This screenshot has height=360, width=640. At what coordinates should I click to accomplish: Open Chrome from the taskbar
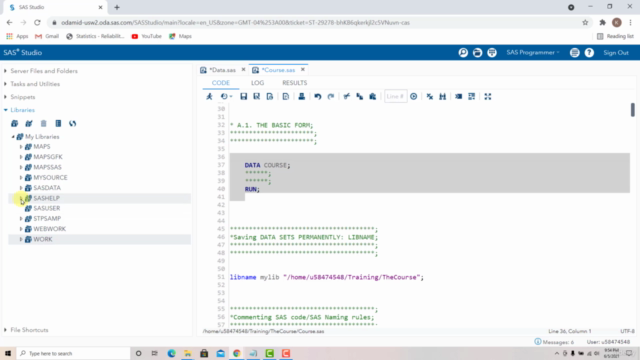(x=237, y=353)
